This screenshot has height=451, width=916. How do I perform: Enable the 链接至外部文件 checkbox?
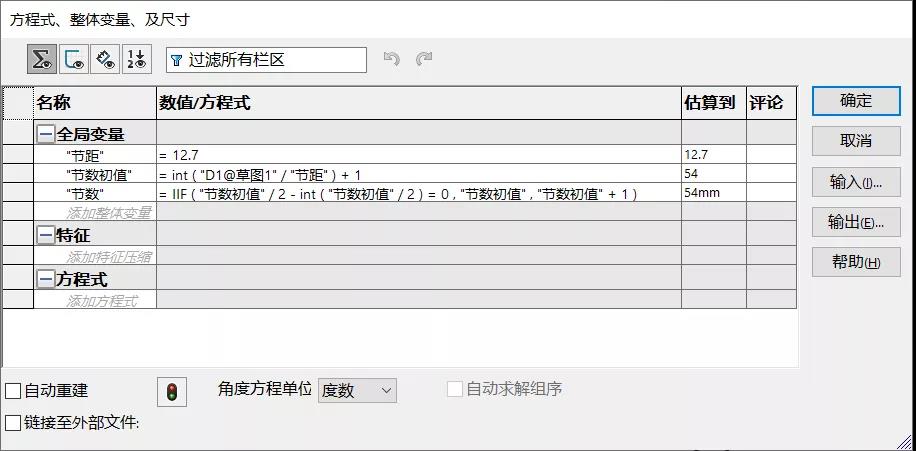[13, 422]
